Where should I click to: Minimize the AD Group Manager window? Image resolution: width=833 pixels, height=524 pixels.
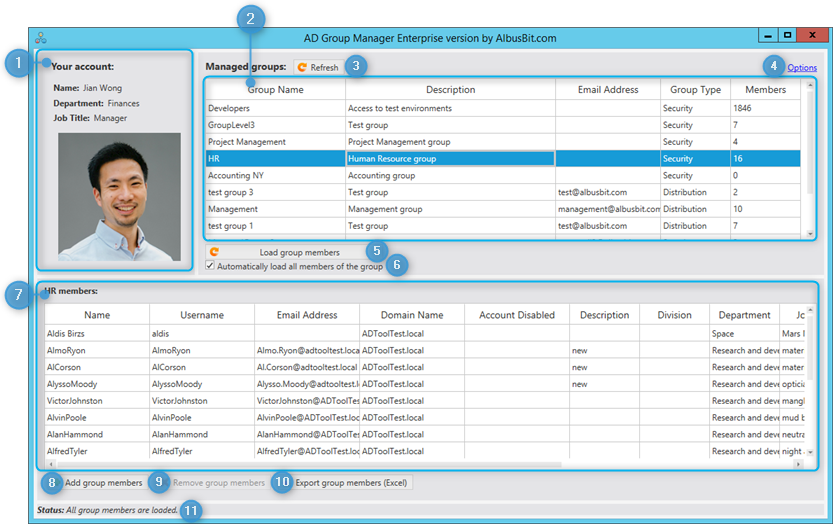(x=768, y=36)
